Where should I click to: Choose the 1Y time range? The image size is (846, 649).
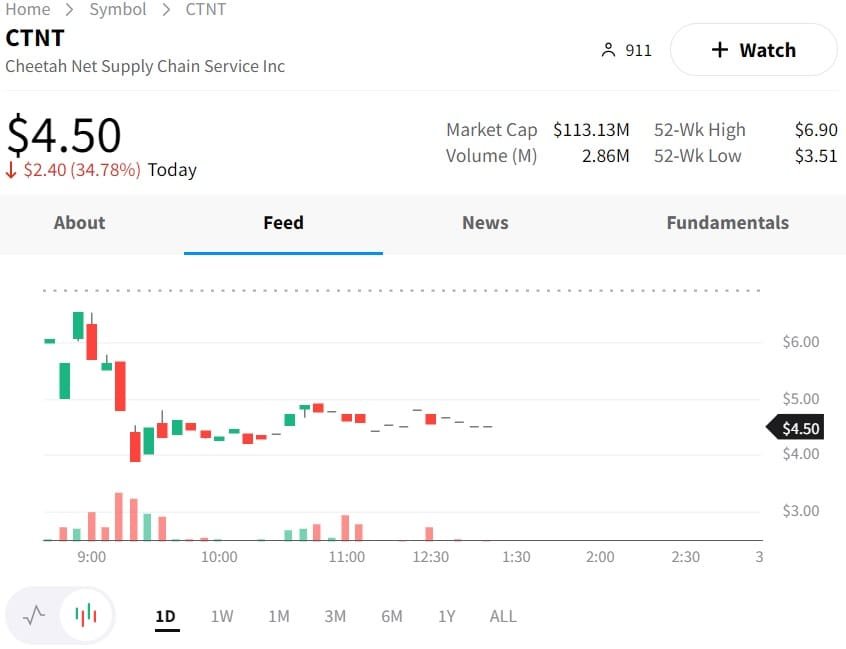coord(447,616)
